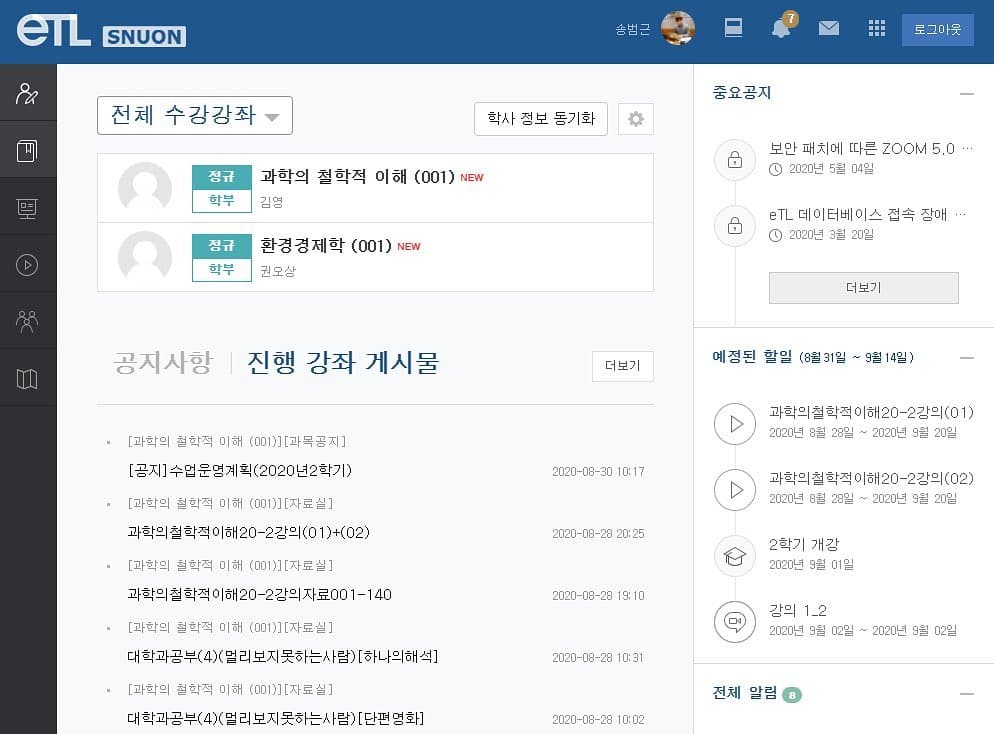Click the course book icon in sidebar
This screenshot has height=734, width=994.
click(x=28, y=151)
